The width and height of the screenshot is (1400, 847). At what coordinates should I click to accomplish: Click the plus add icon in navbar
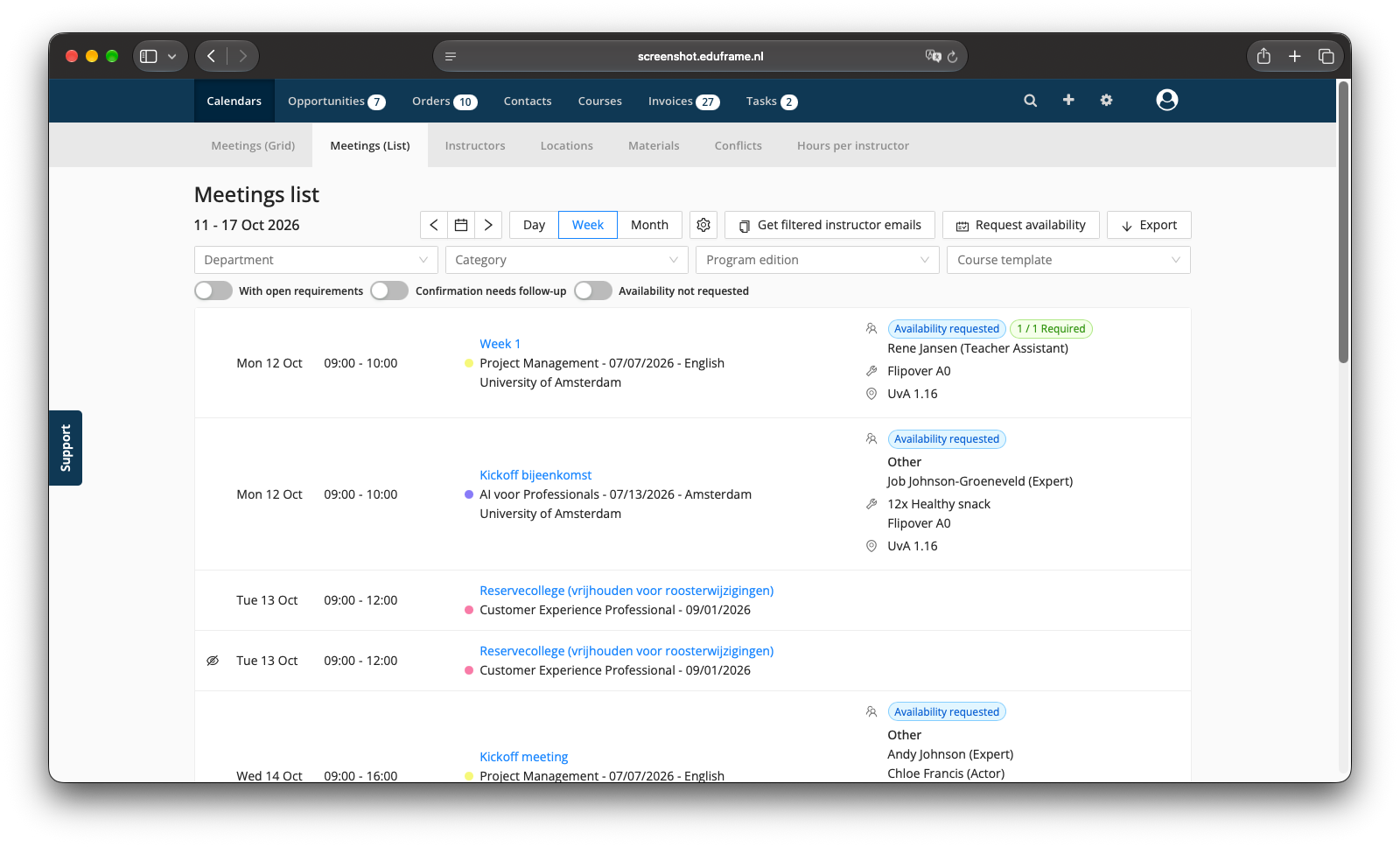(1068, 100)
